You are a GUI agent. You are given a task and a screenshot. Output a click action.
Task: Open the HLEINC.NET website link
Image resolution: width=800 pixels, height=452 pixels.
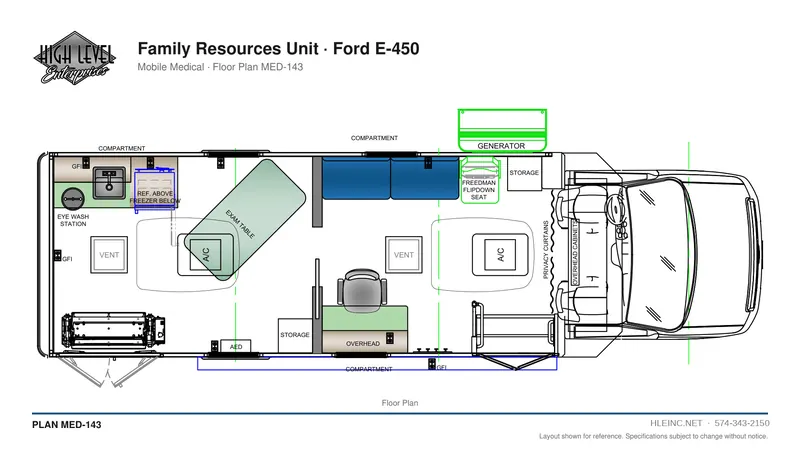676,423
